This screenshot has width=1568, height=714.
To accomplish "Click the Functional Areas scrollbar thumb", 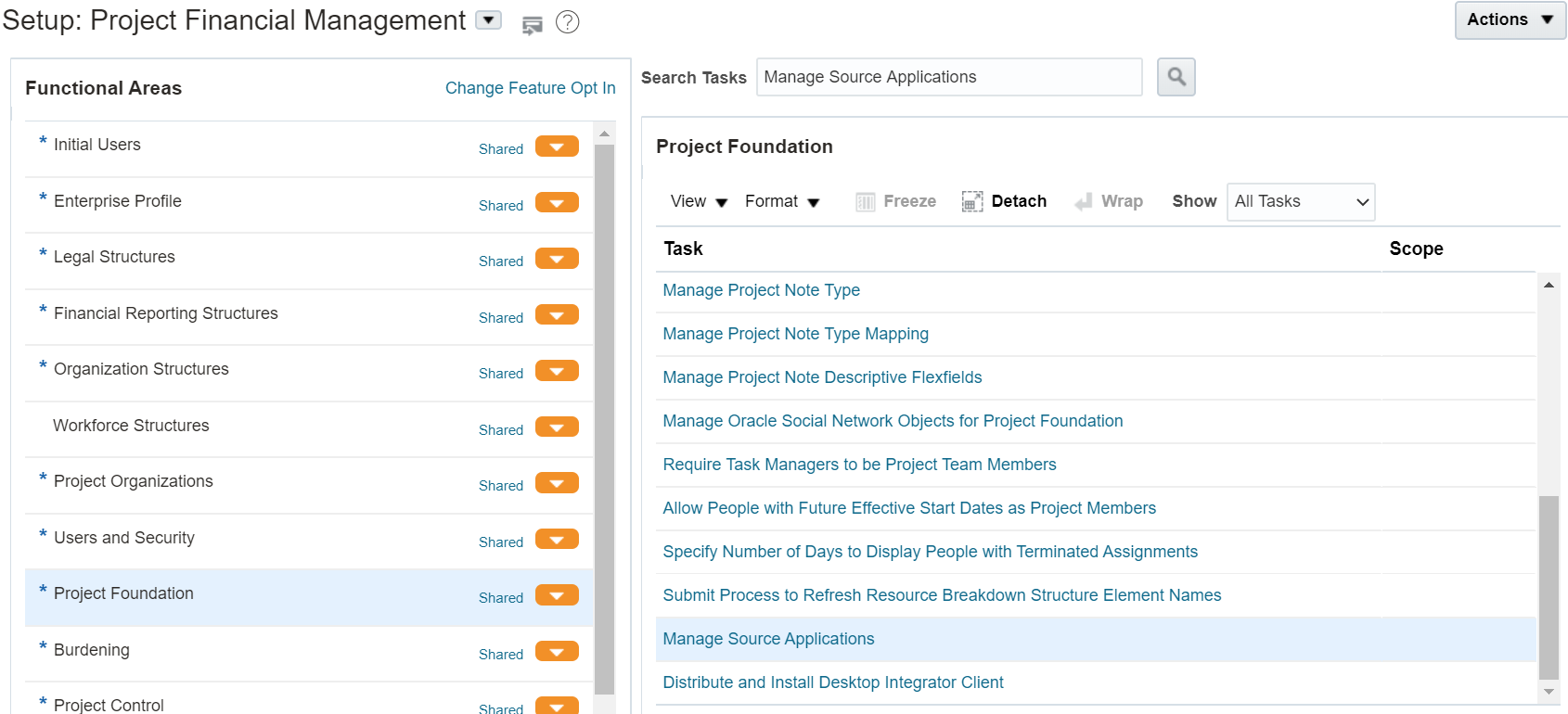I will 604,419.
